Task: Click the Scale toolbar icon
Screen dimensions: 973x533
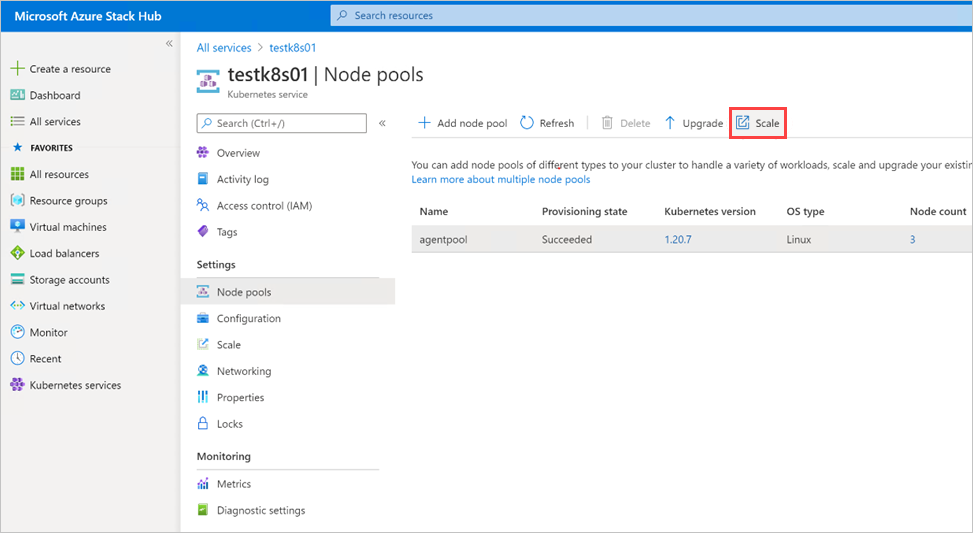Action: click(743, 123)
